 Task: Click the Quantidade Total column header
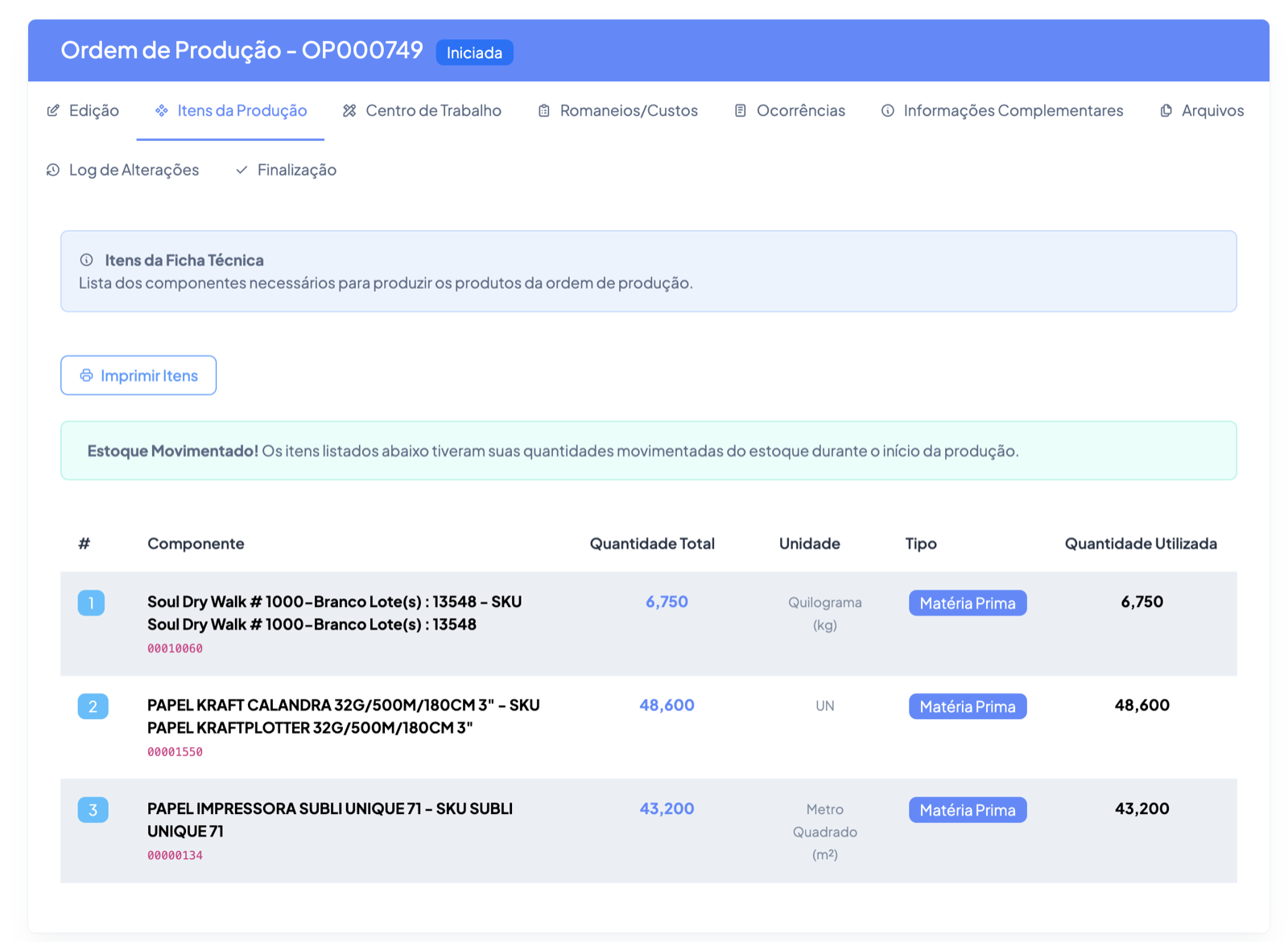pos(652,543)
